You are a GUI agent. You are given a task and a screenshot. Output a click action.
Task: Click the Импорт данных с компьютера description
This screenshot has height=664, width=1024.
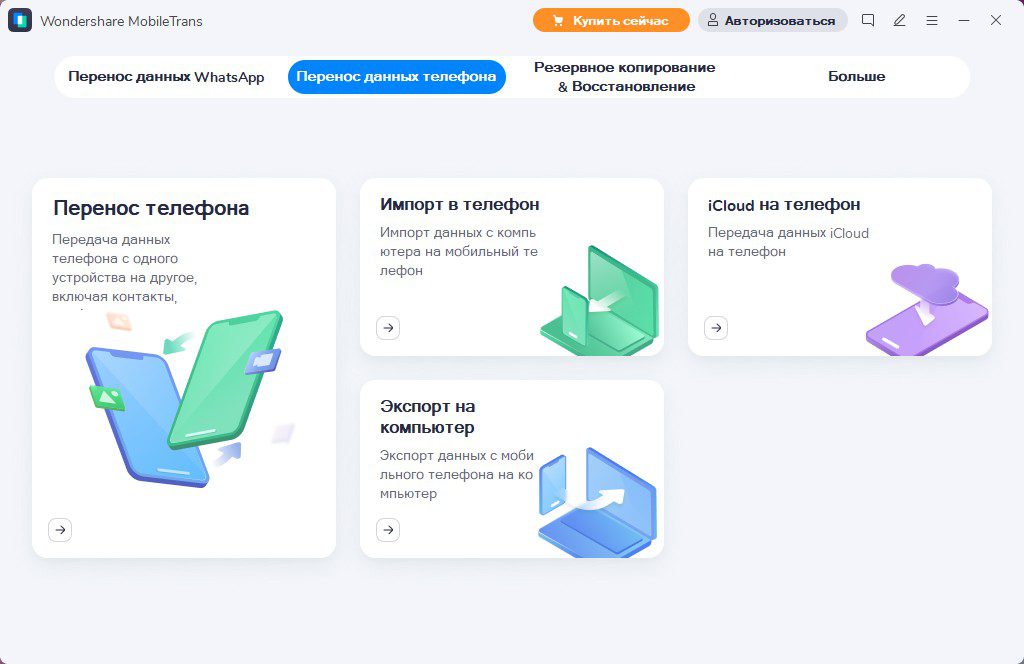458,251
